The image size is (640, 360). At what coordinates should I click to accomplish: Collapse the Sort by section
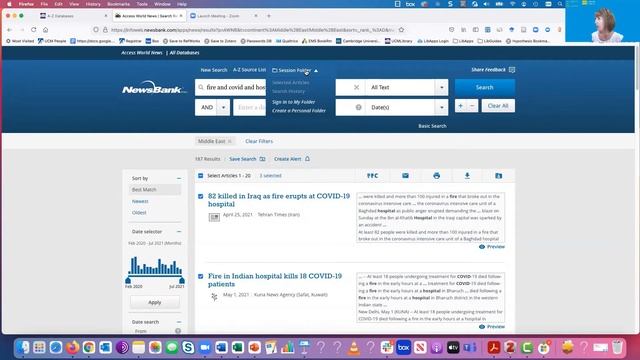click(179, 178)
